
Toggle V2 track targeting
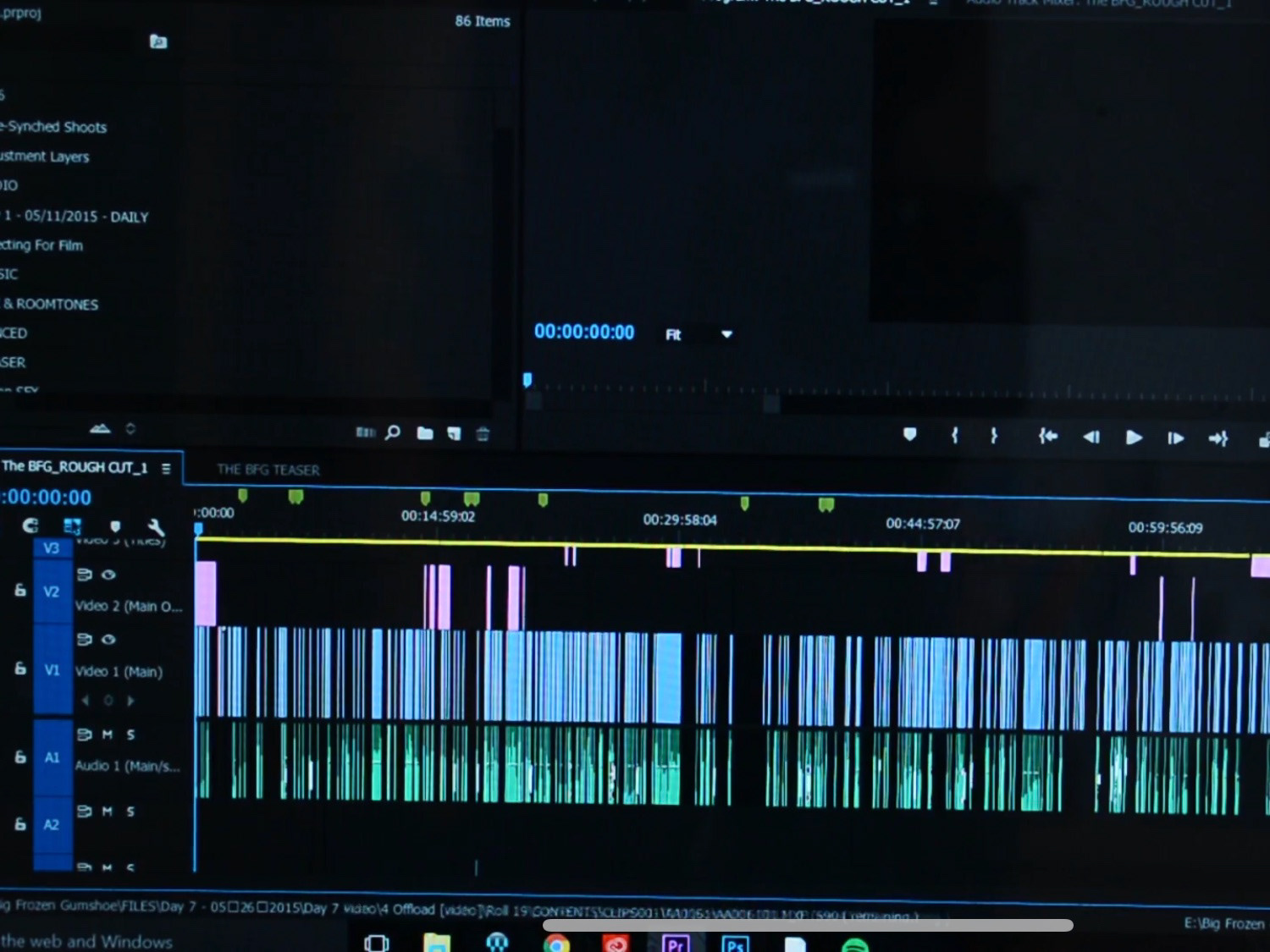tap(52, 592)
